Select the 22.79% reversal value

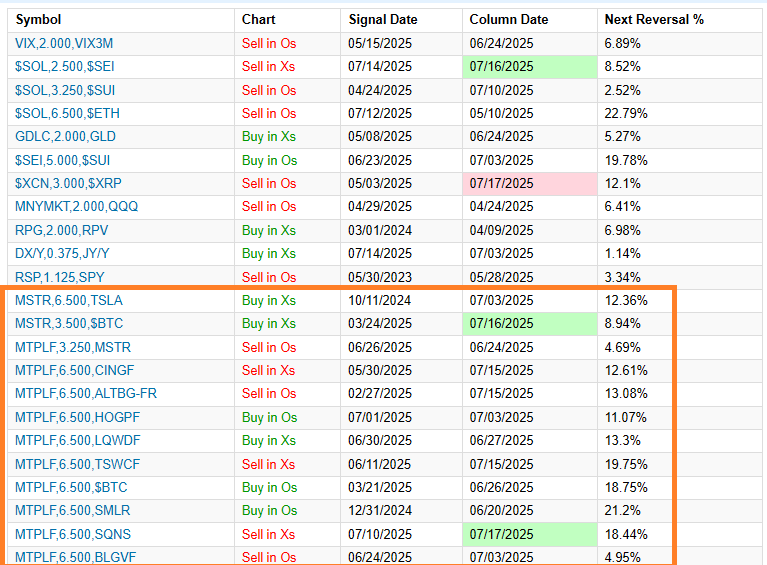(x=626, y=113)
